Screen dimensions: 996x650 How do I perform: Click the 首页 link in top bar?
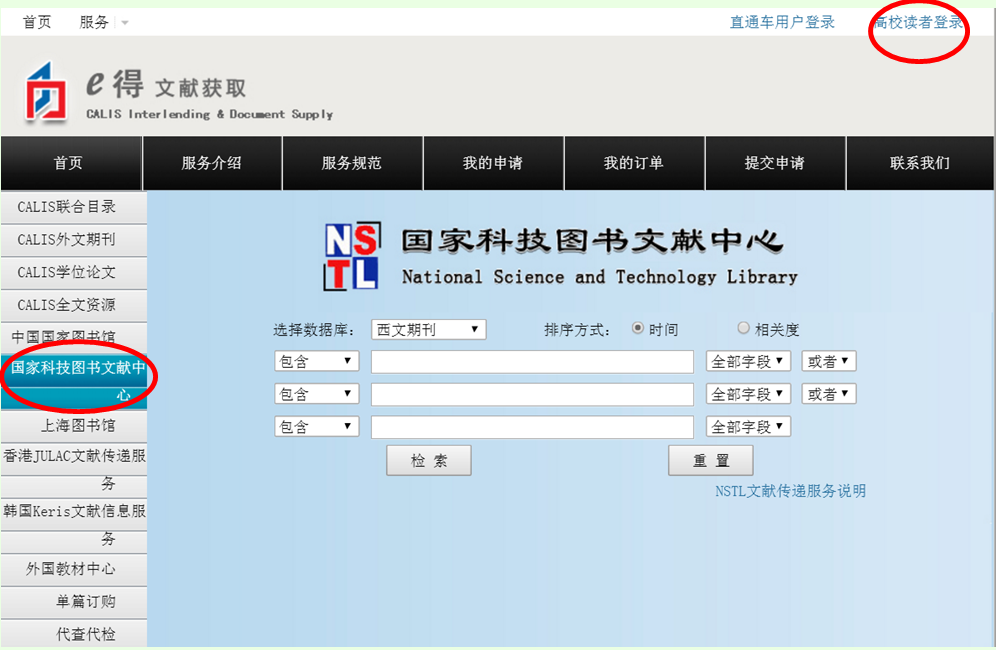coord(37,22)
